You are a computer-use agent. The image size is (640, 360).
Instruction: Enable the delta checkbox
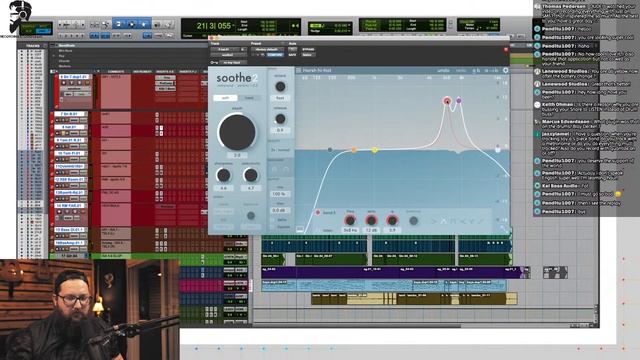pyautogui.click(x=273, y=220)
